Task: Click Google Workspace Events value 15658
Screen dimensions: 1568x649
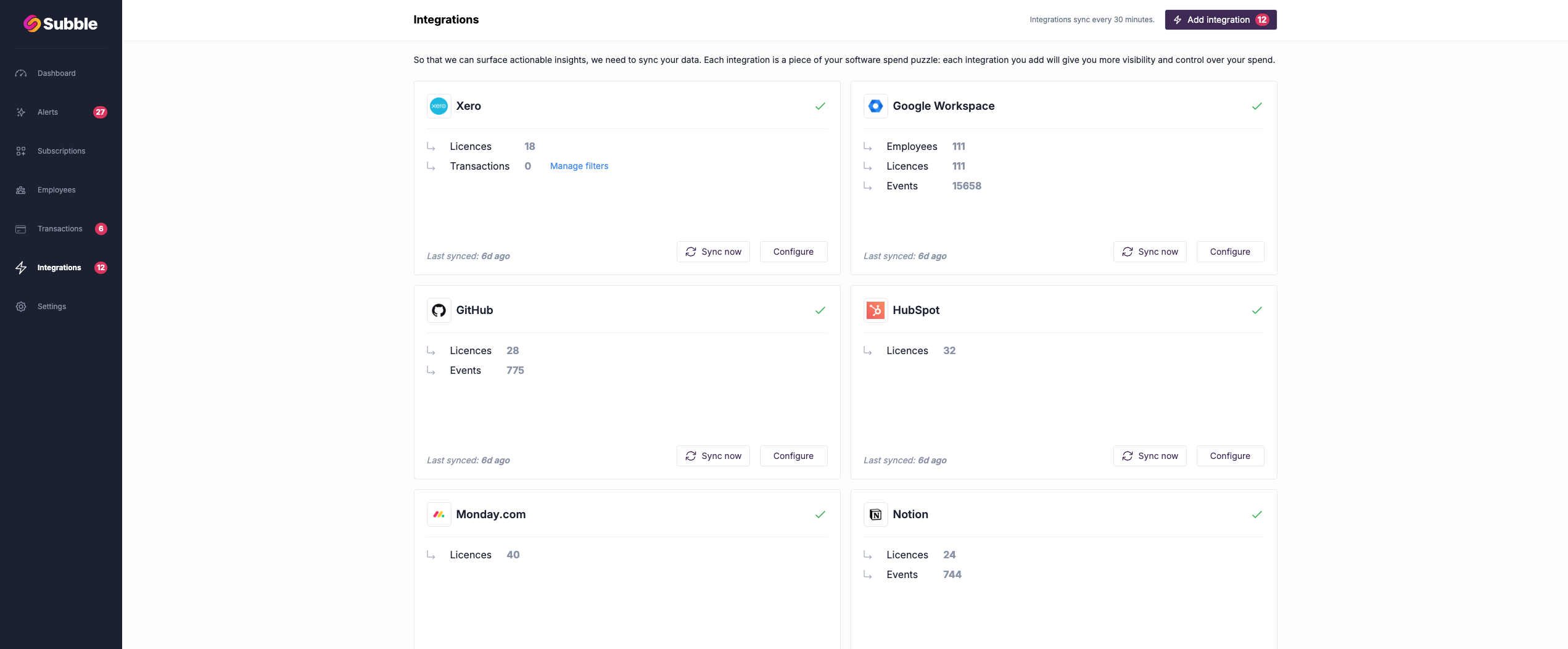Action: coord(967,186)
